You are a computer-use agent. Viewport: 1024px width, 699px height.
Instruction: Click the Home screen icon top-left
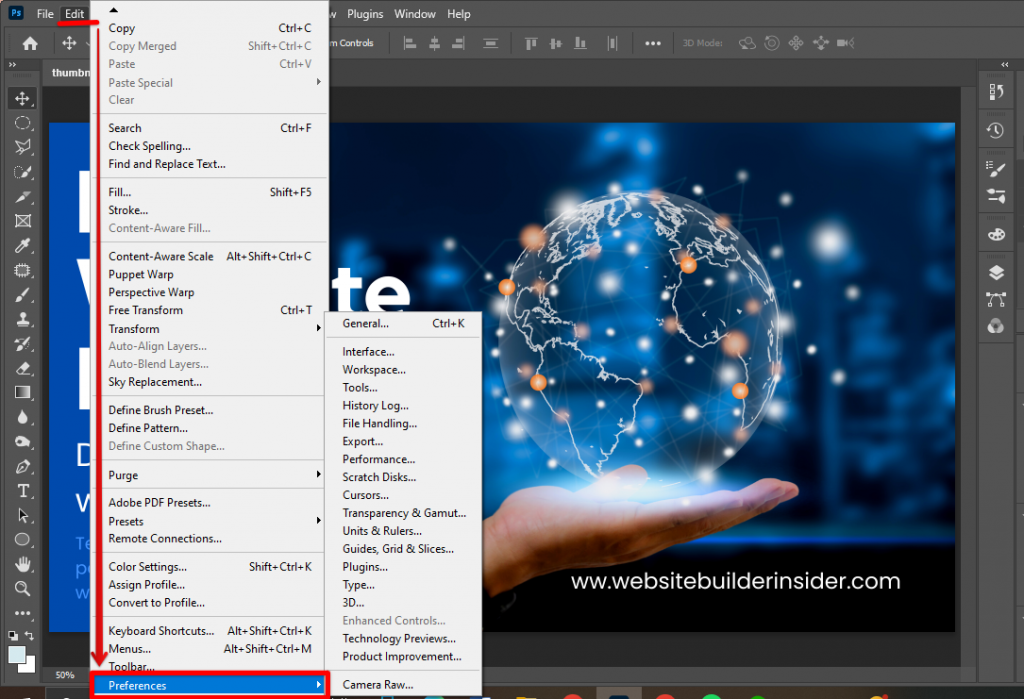coord(28,43)
